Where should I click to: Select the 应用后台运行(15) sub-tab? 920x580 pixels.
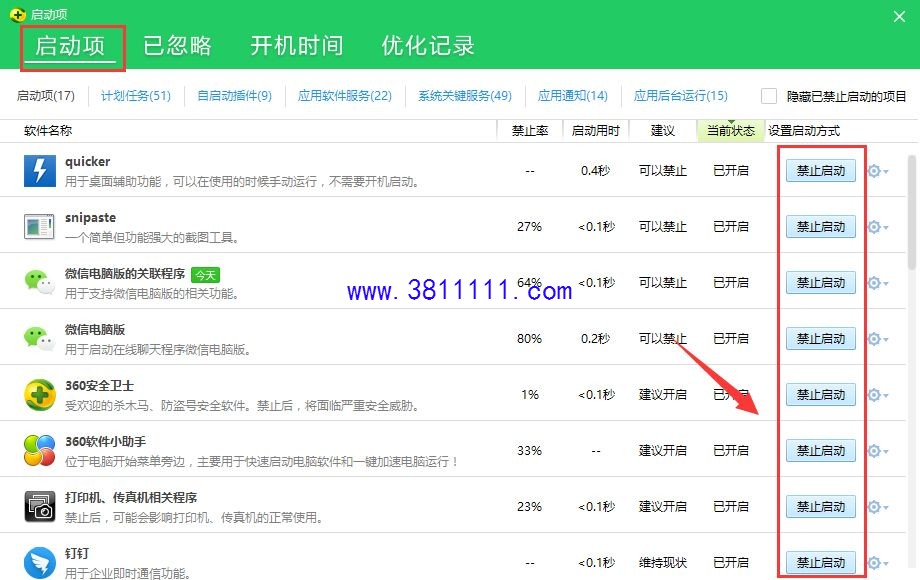681,96
